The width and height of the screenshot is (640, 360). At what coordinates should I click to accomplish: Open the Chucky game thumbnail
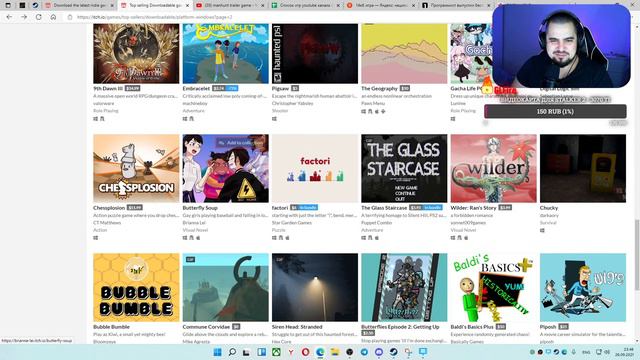(583, 168)
